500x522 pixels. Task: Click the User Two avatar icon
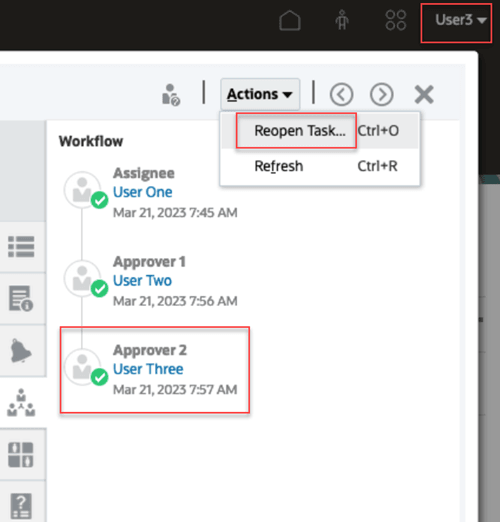click(x=82, y=278)
